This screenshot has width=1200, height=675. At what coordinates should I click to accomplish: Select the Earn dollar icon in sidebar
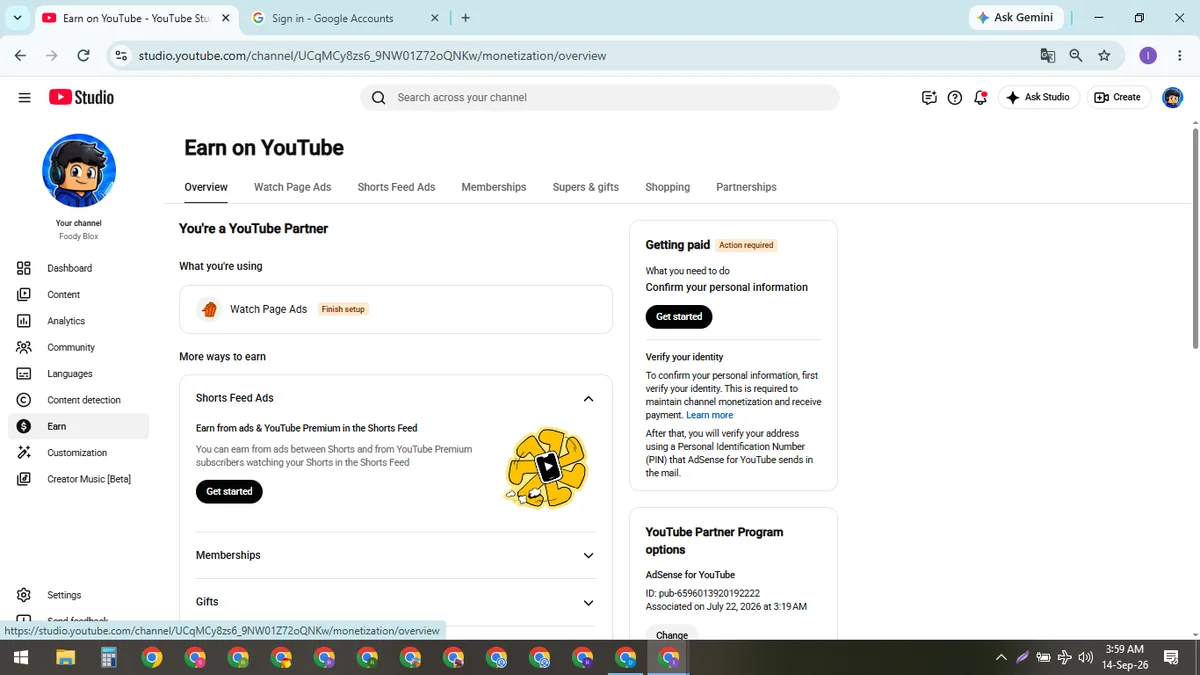point(24,426)
